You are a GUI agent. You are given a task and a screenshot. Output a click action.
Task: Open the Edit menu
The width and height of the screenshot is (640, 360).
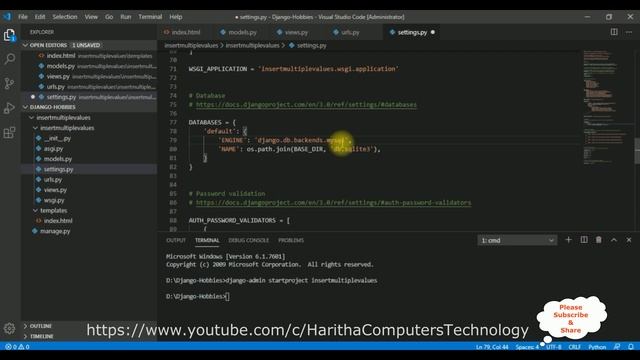(40, 17)
